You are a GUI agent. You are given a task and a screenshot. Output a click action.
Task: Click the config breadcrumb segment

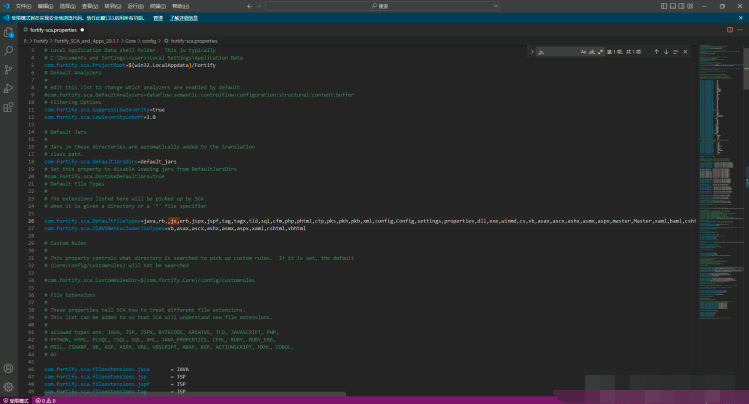click(149, 41)
